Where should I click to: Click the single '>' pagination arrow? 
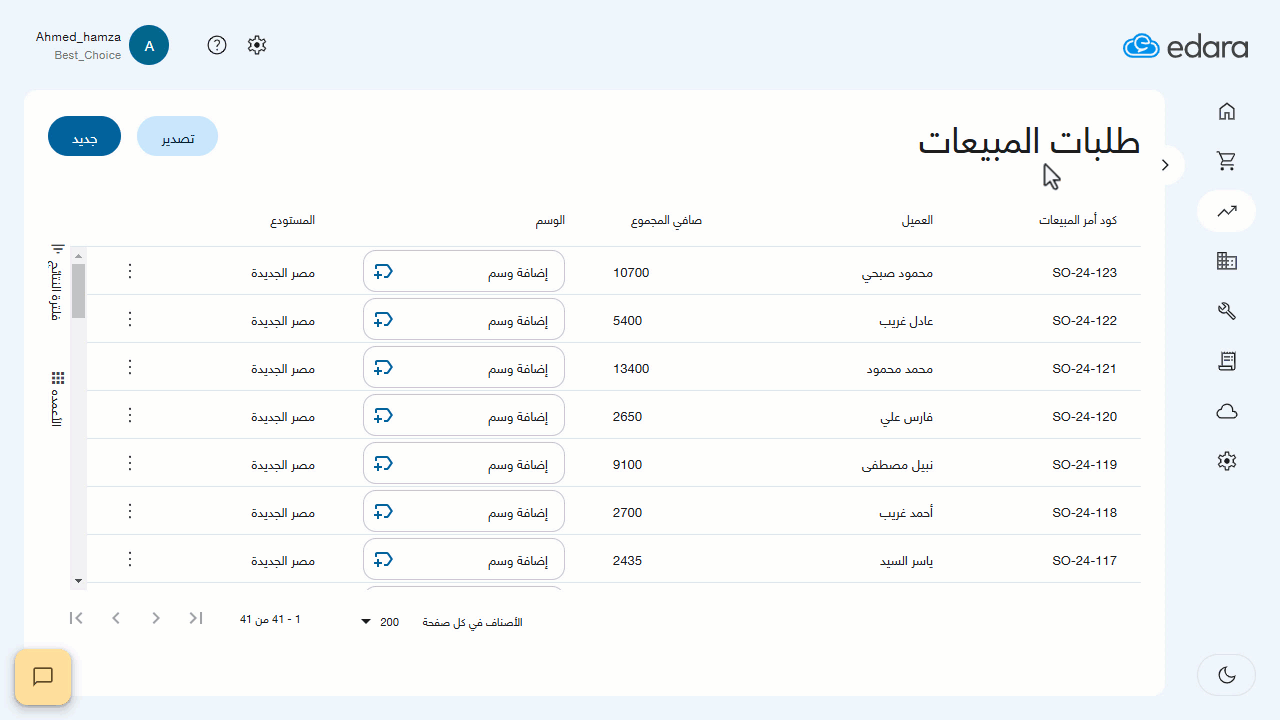tap(156, 618)
